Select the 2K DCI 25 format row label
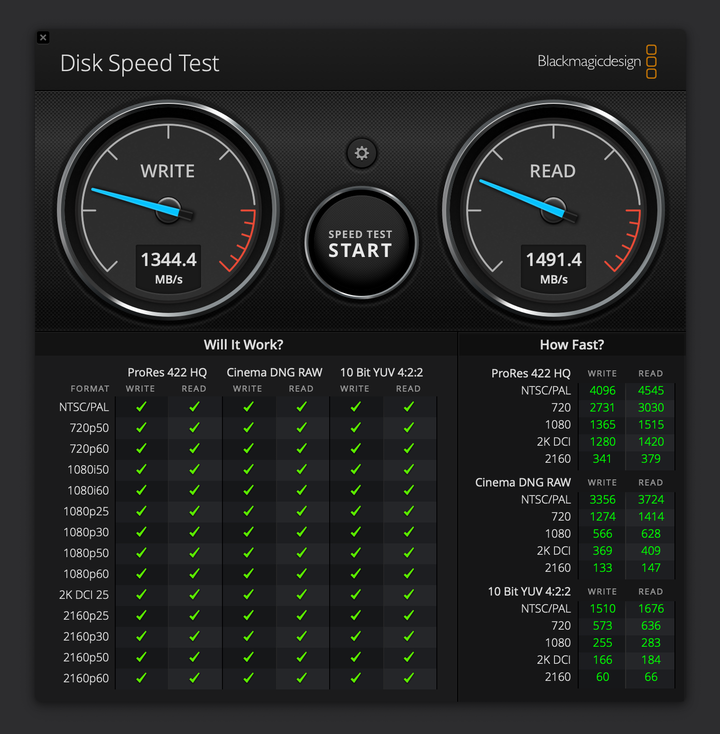The image size is (720, 734). [x=84, y=595]
